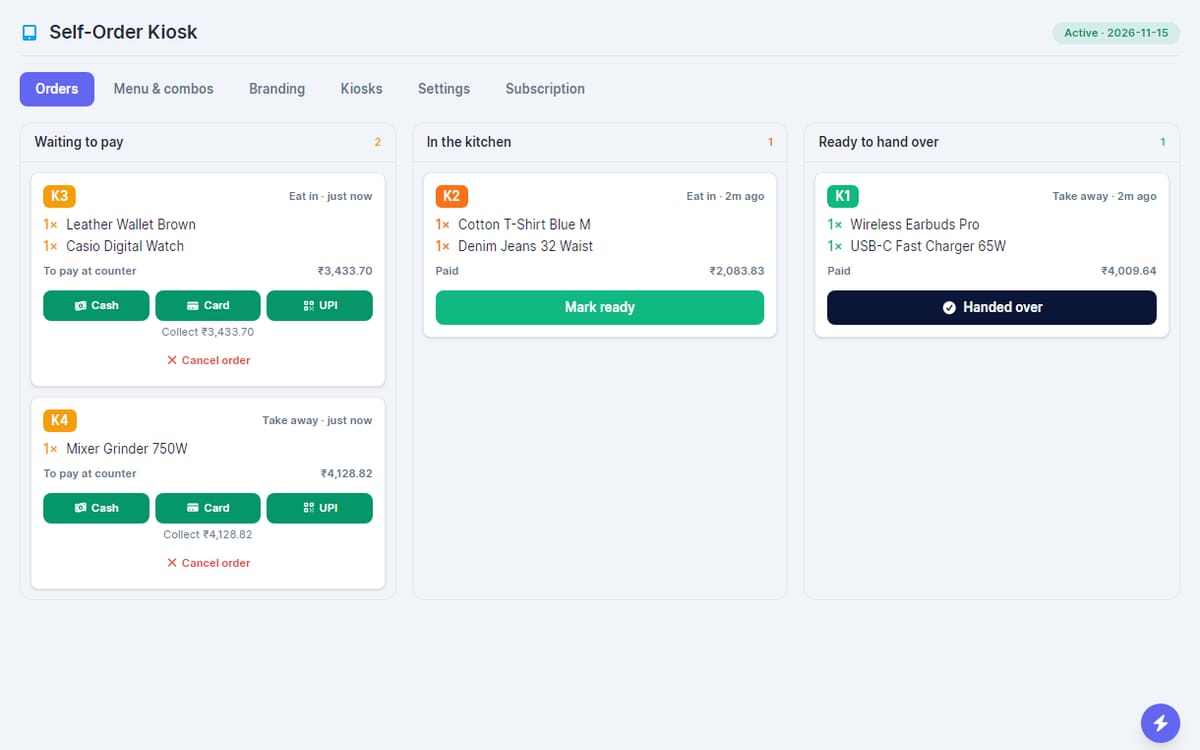
Task: Choose Card payment for order K3
Action: pyautogui.click(x=208, y=306)
